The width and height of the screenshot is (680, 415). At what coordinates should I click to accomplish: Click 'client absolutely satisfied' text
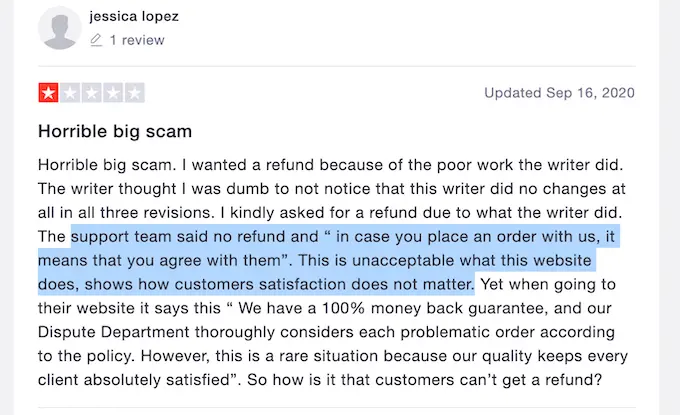point(134,380)
